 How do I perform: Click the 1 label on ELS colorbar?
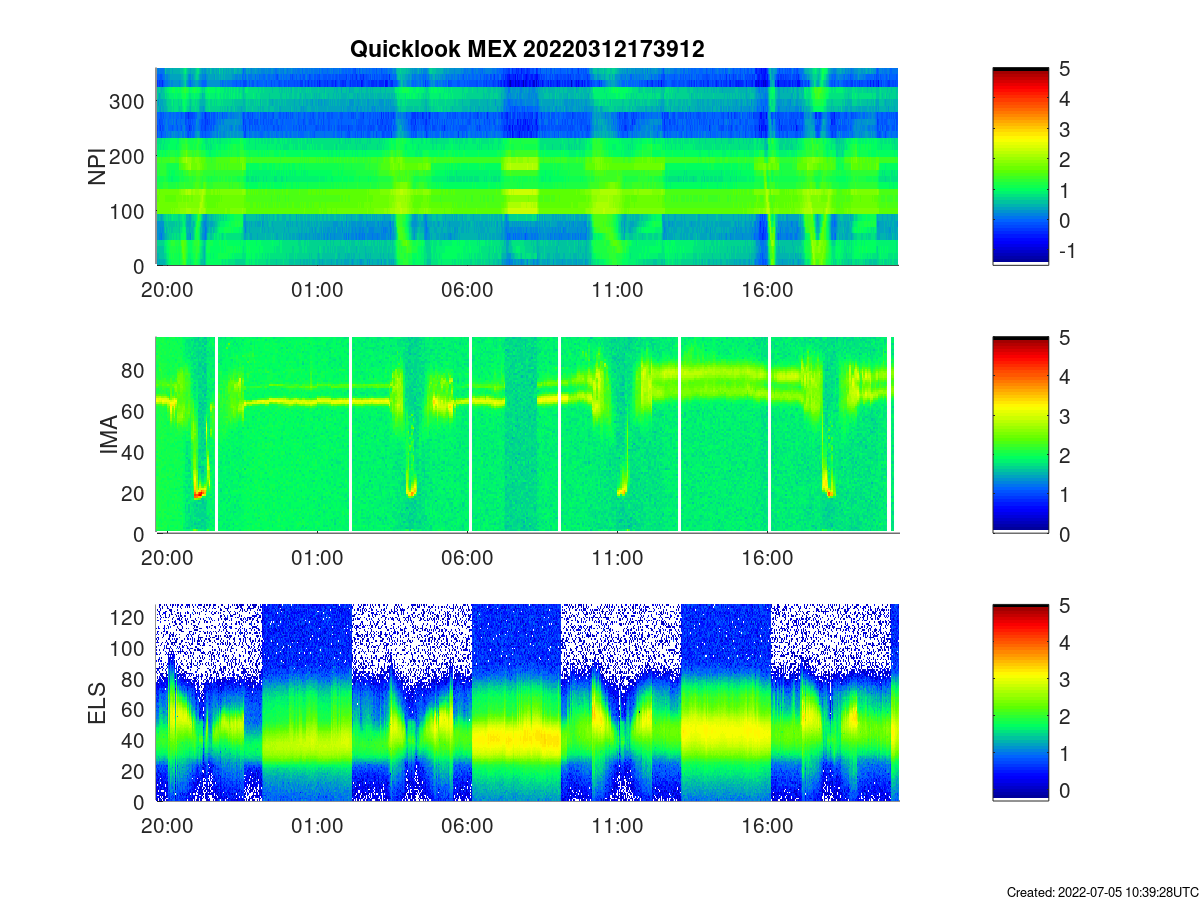point(1064,754)
